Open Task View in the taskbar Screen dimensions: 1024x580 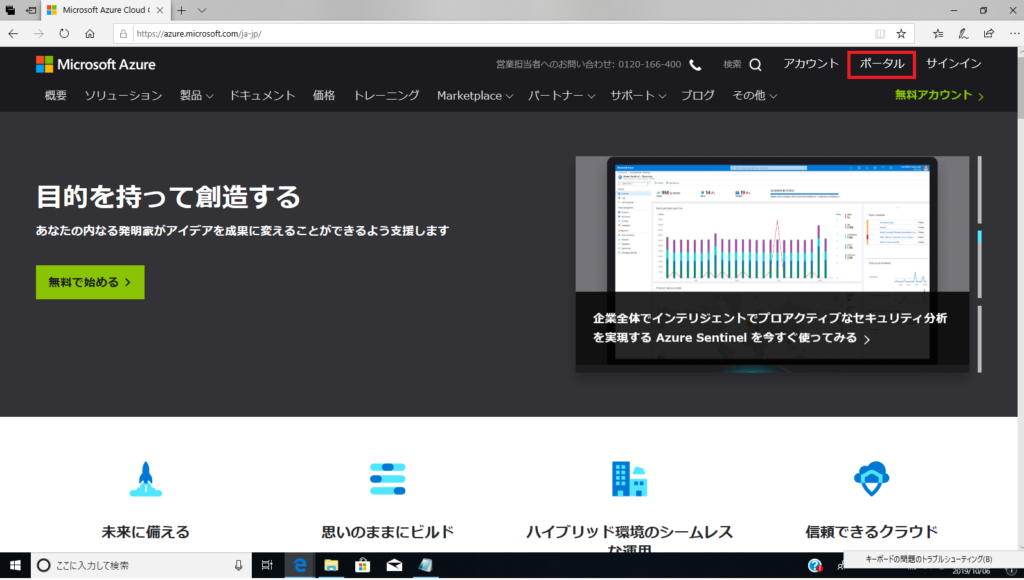coord(267,566)
